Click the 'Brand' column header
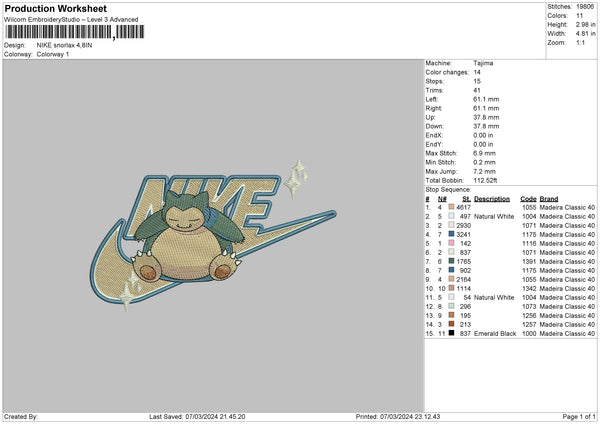600x424 pixels. (x=549, y=199)
